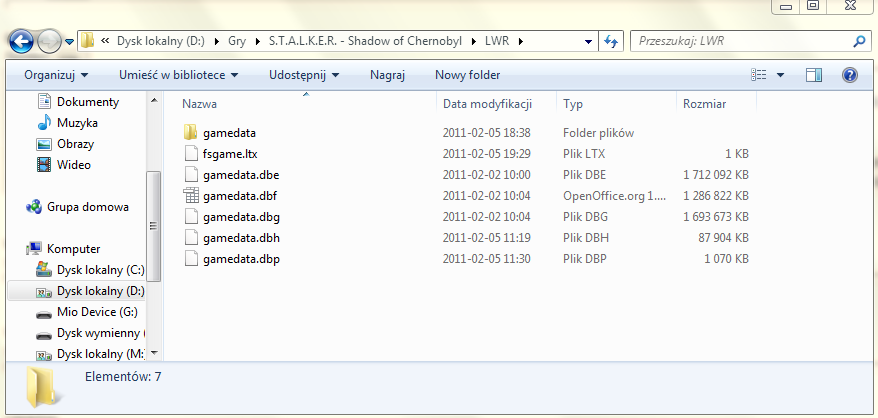Viewport: 878px width, 418px height.
Task: Select the gamedata.dbe file icon
Action: click(x=191, y=175)
